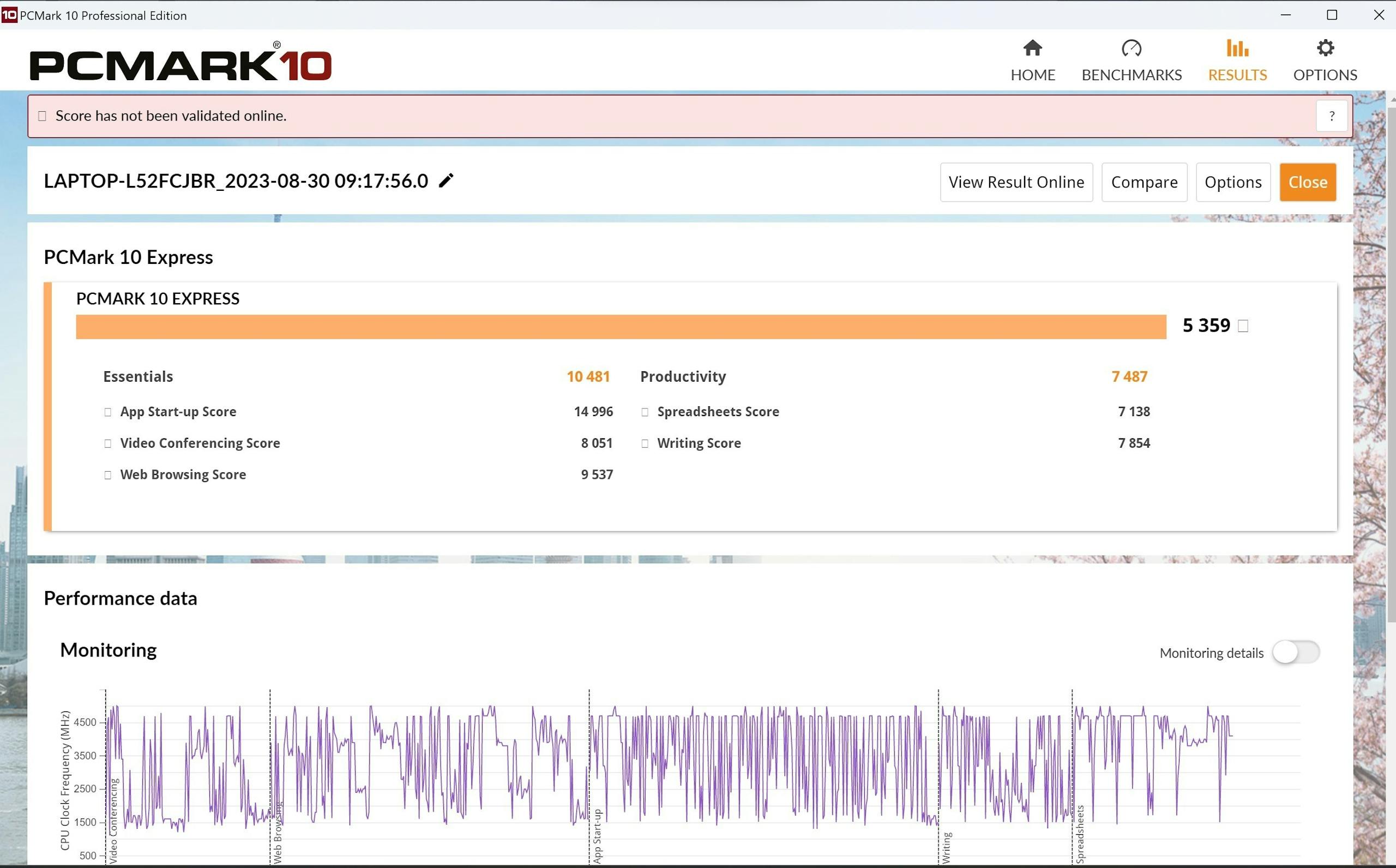
Task: Click icon beside the 5 359 score
Action: (1243, 326)
